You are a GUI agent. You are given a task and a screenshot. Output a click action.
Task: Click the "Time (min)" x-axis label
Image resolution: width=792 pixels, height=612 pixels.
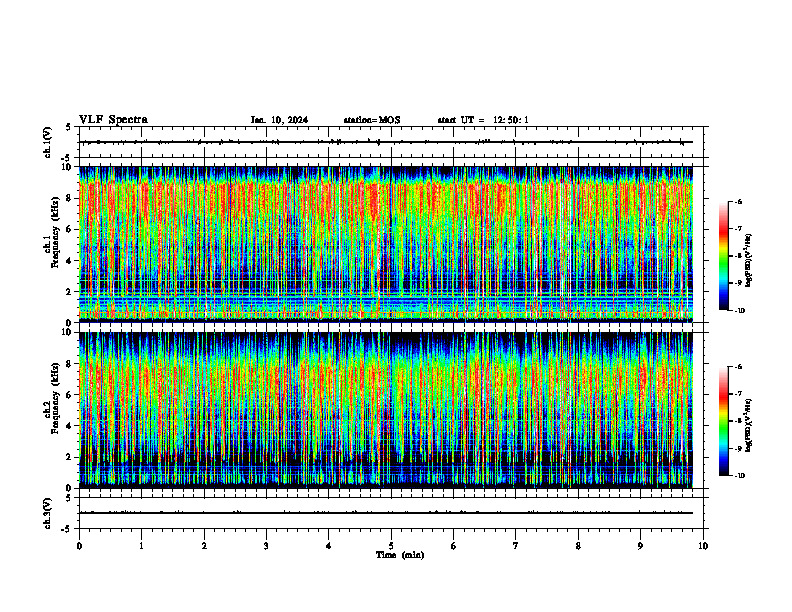pyautogui.click(x=400, y=555)
